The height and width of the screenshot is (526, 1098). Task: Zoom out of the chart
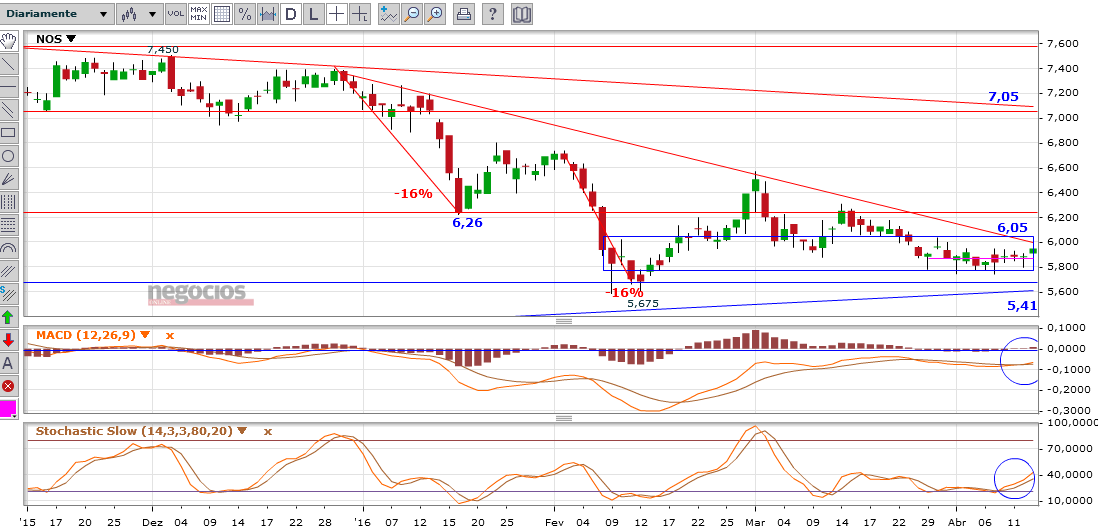tap(412, 13)
